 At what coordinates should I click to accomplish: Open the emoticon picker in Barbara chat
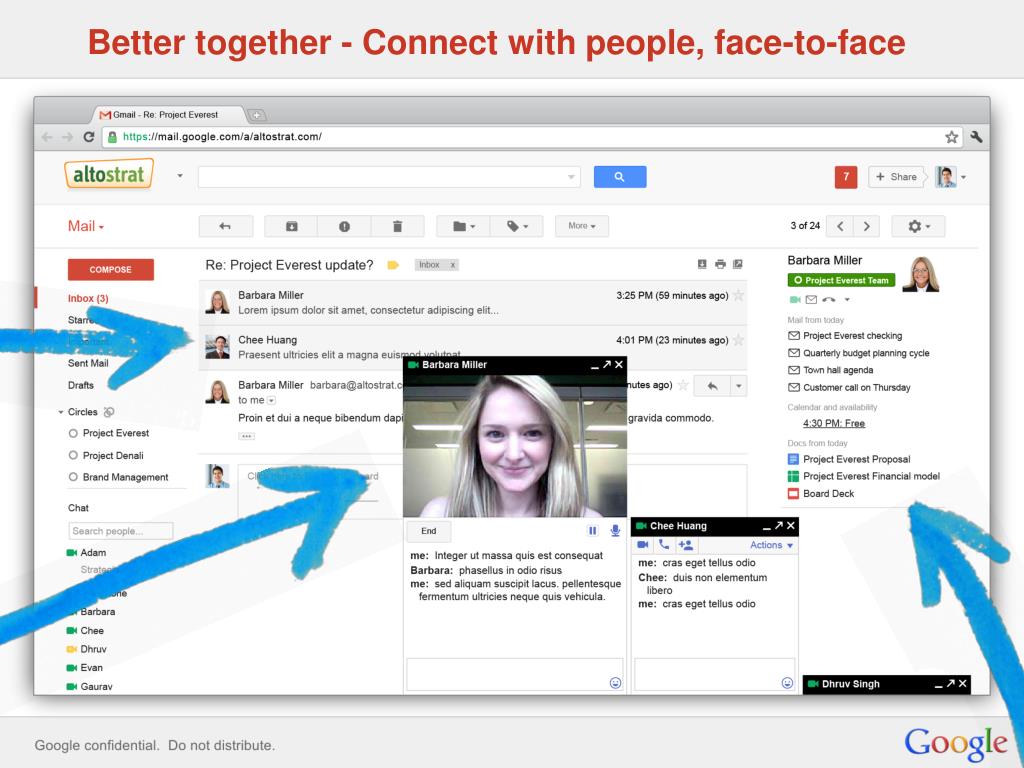click(x=615, y=683)
